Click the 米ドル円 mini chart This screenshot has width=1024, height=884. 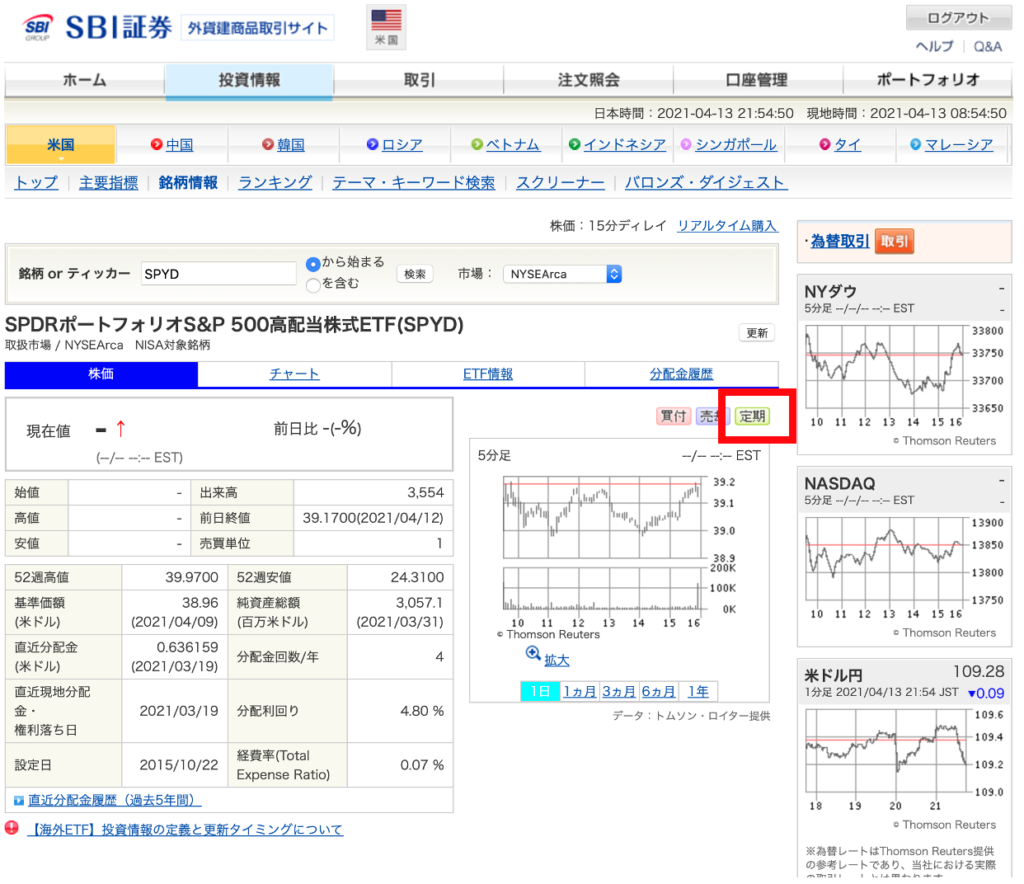904,759
